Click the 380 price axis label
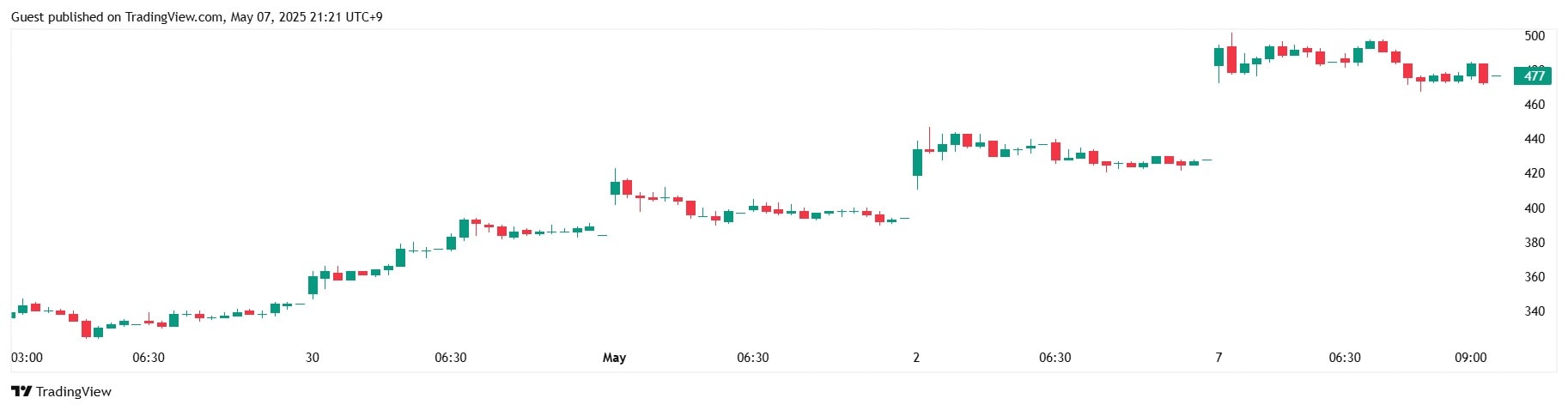1568x410 pixels. (x=1535, y=243)
